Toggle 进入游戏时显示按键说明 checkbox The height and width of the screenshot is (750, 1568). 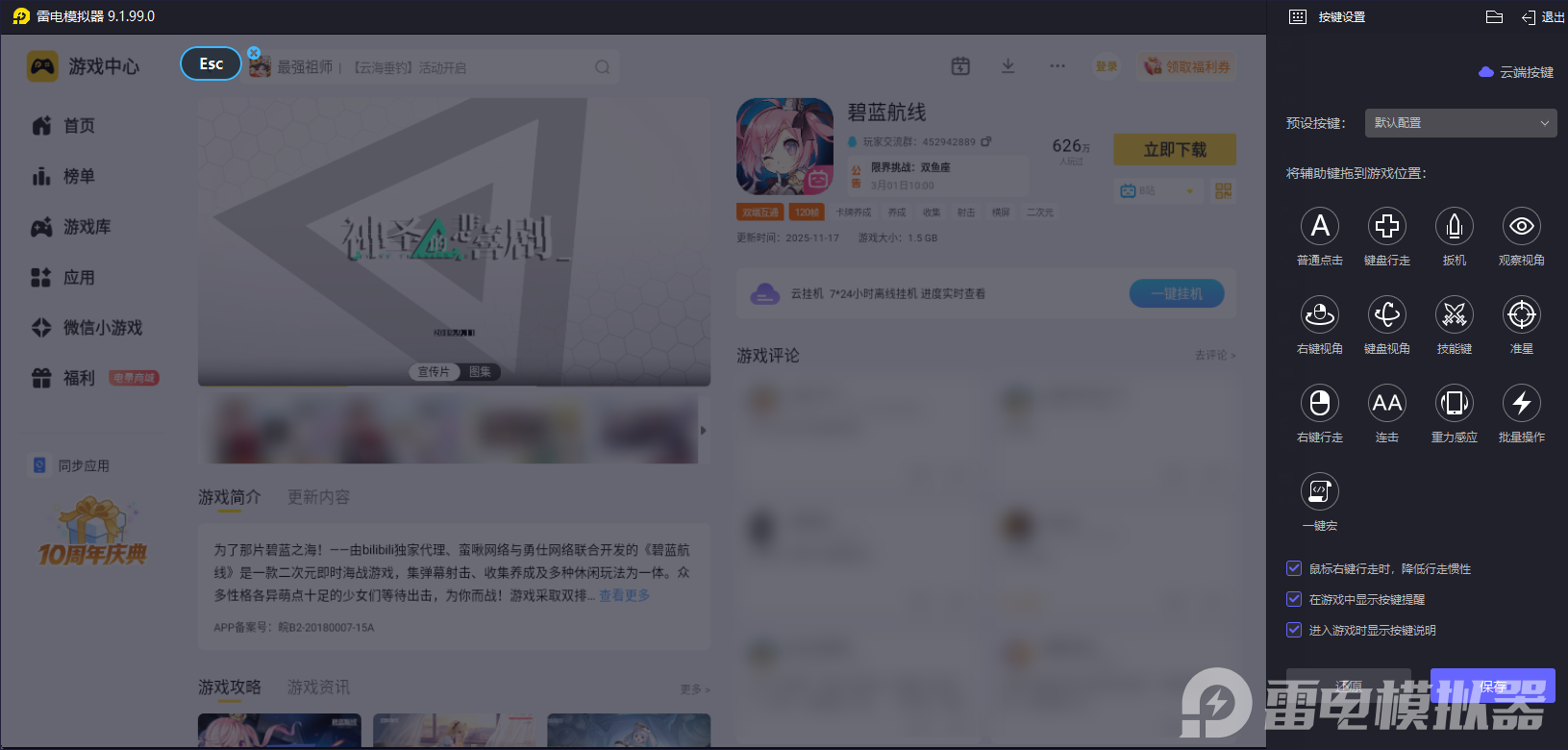1294,630
